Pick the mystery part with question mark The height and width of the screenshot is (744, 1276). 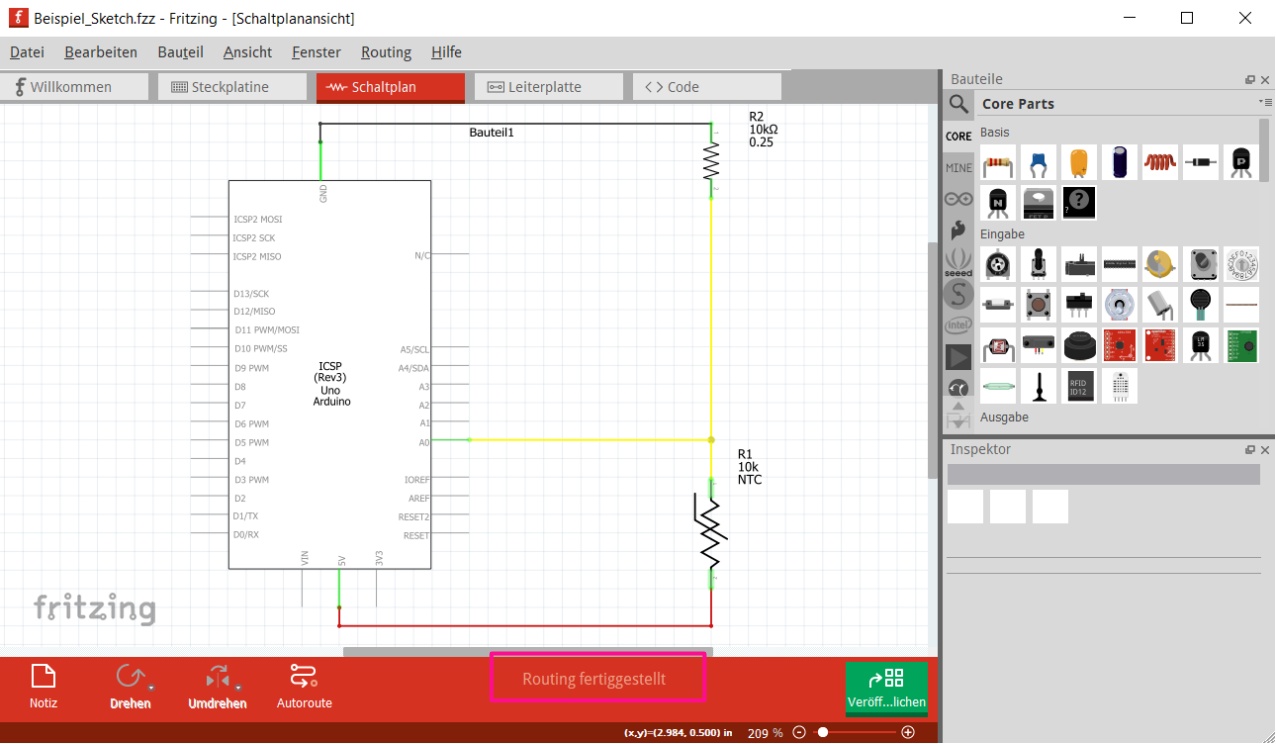tap(1079, 203)
